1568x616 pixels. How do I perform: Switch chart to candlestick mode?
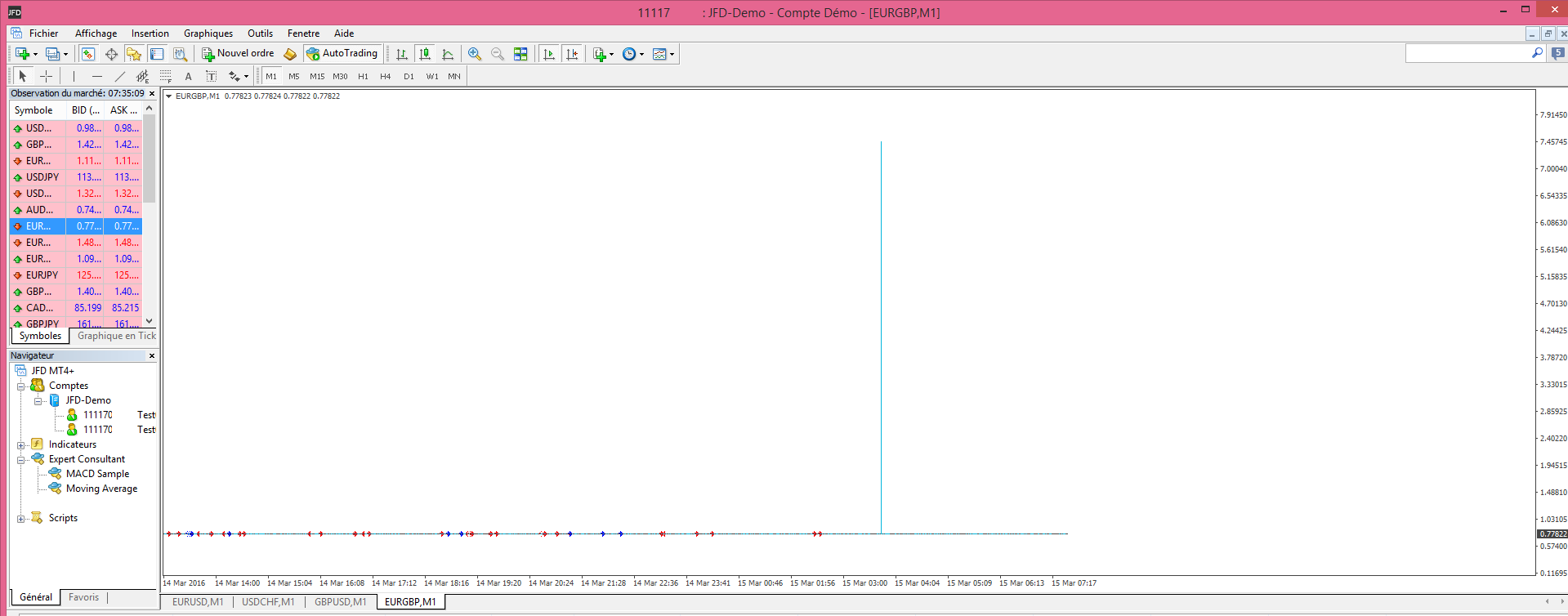point(425,54)
